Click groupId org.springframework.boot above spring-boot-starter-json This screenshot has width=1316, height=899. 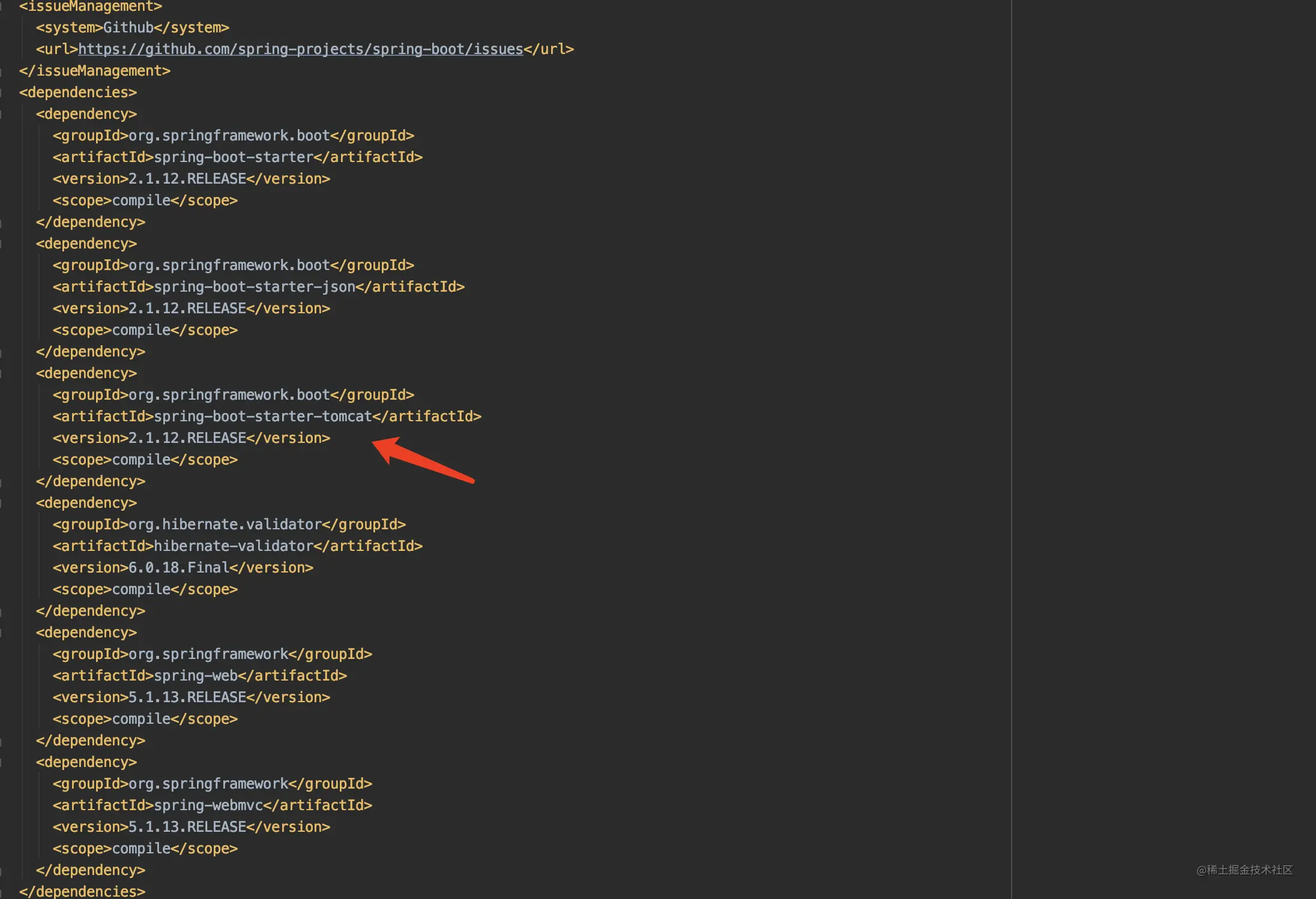(x=234, y=265)
